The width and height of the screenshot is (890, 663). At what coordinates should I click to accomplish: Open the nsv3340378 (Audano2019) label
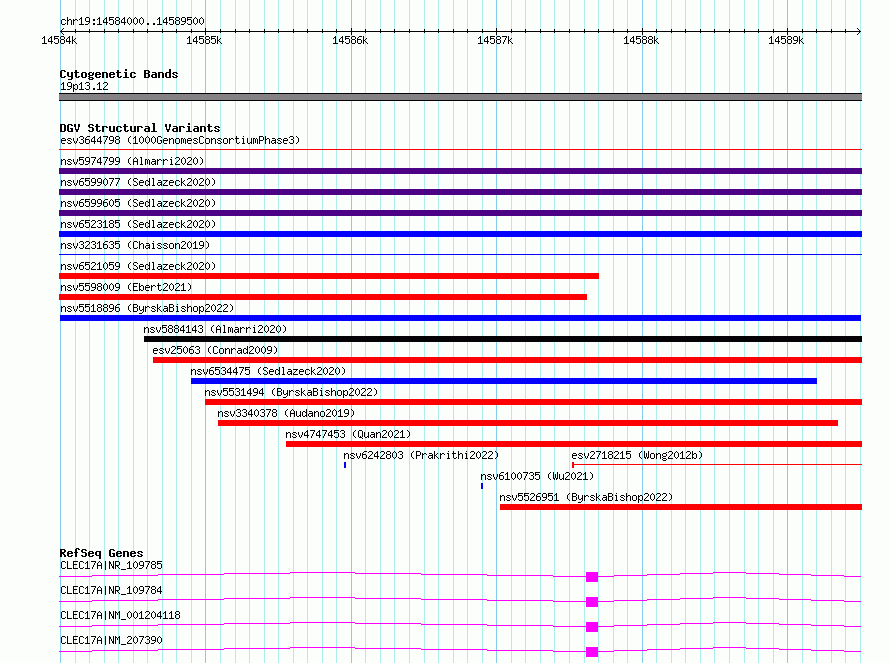[x=286, y=413]
